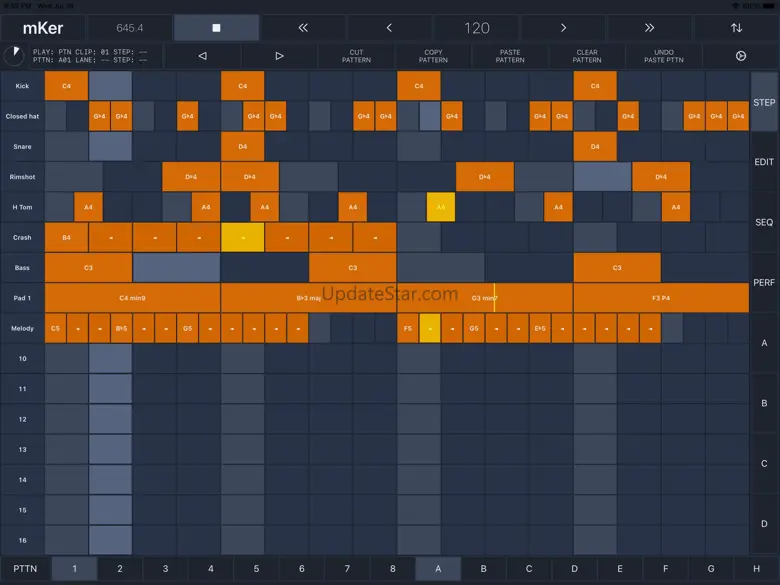Select the Crash lane label
The width and height of the screenshot is (780, 585).
(x=22, y=237)
